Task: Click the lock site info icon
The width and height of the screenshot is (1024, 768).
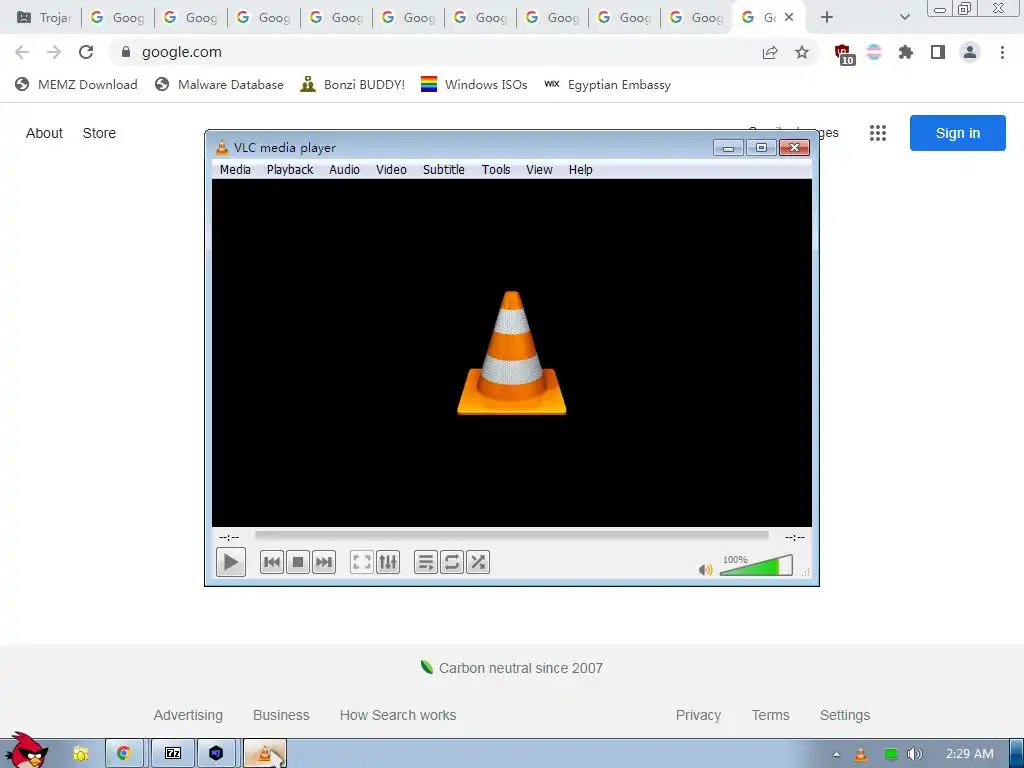Action: pyautogui.click(x=126, y=52)
